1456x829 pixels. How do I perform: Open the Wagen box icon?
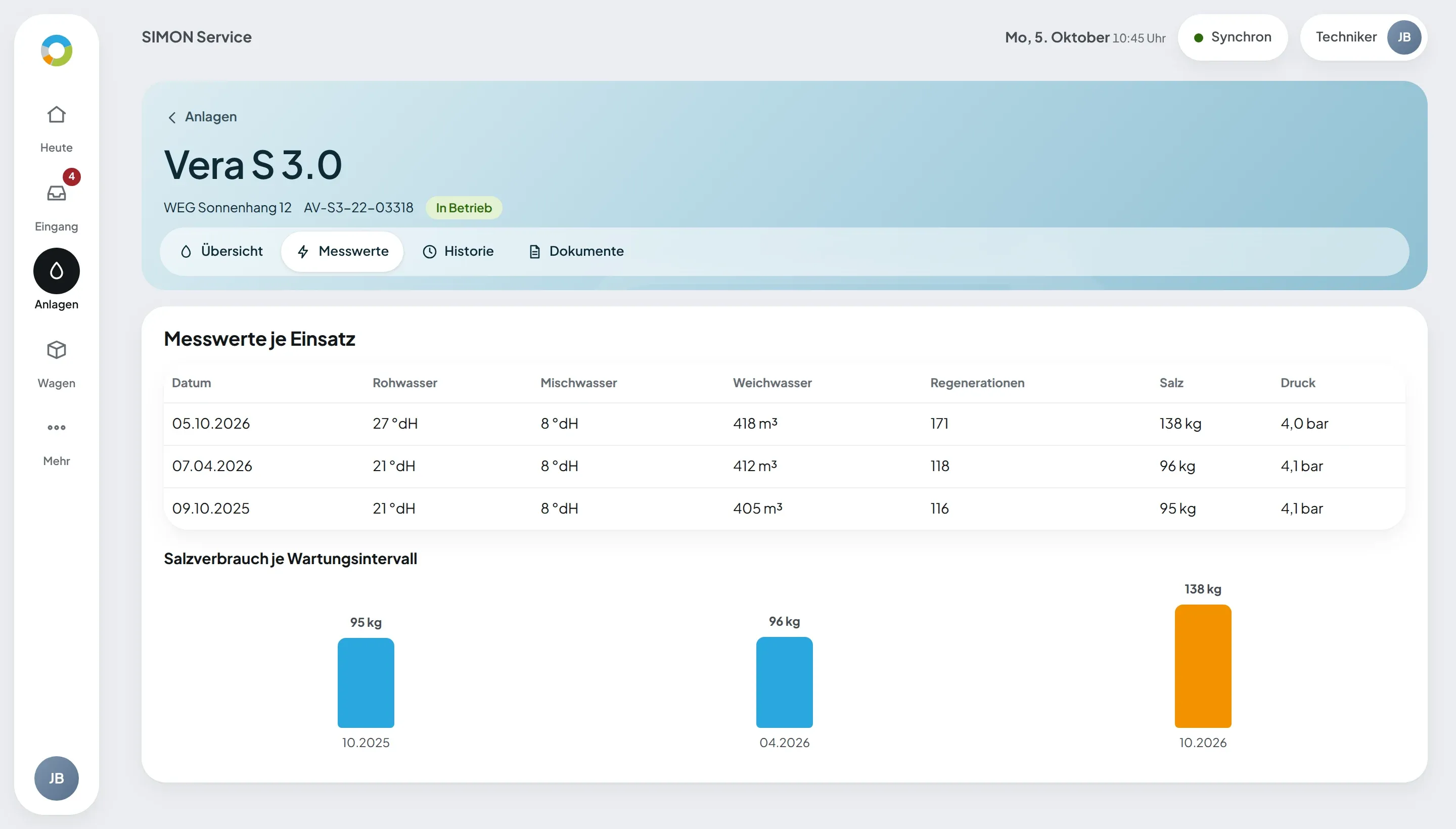pos(57,350)
